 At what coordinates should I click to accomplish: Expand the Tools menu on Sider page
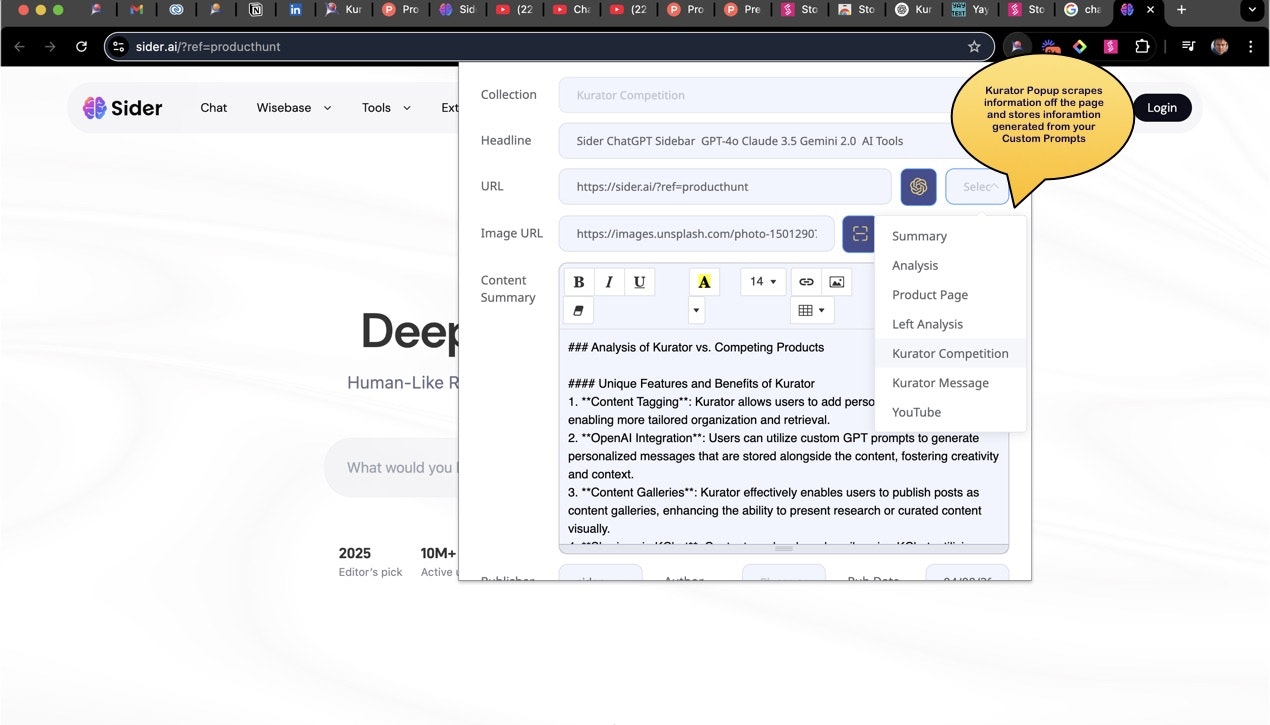pyautogui.click(x=386, y=108)
